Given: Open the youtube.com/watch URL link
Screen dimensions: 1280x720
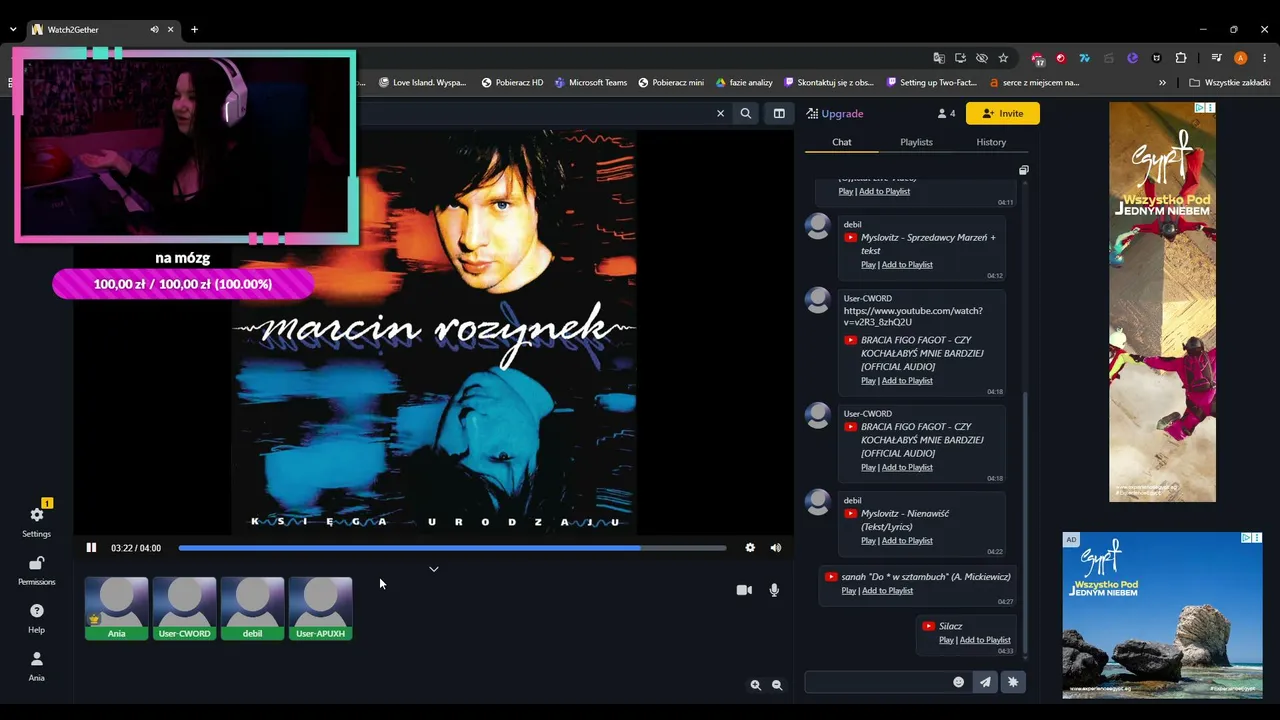Looking at the screenshot, I should pos(913,316).
